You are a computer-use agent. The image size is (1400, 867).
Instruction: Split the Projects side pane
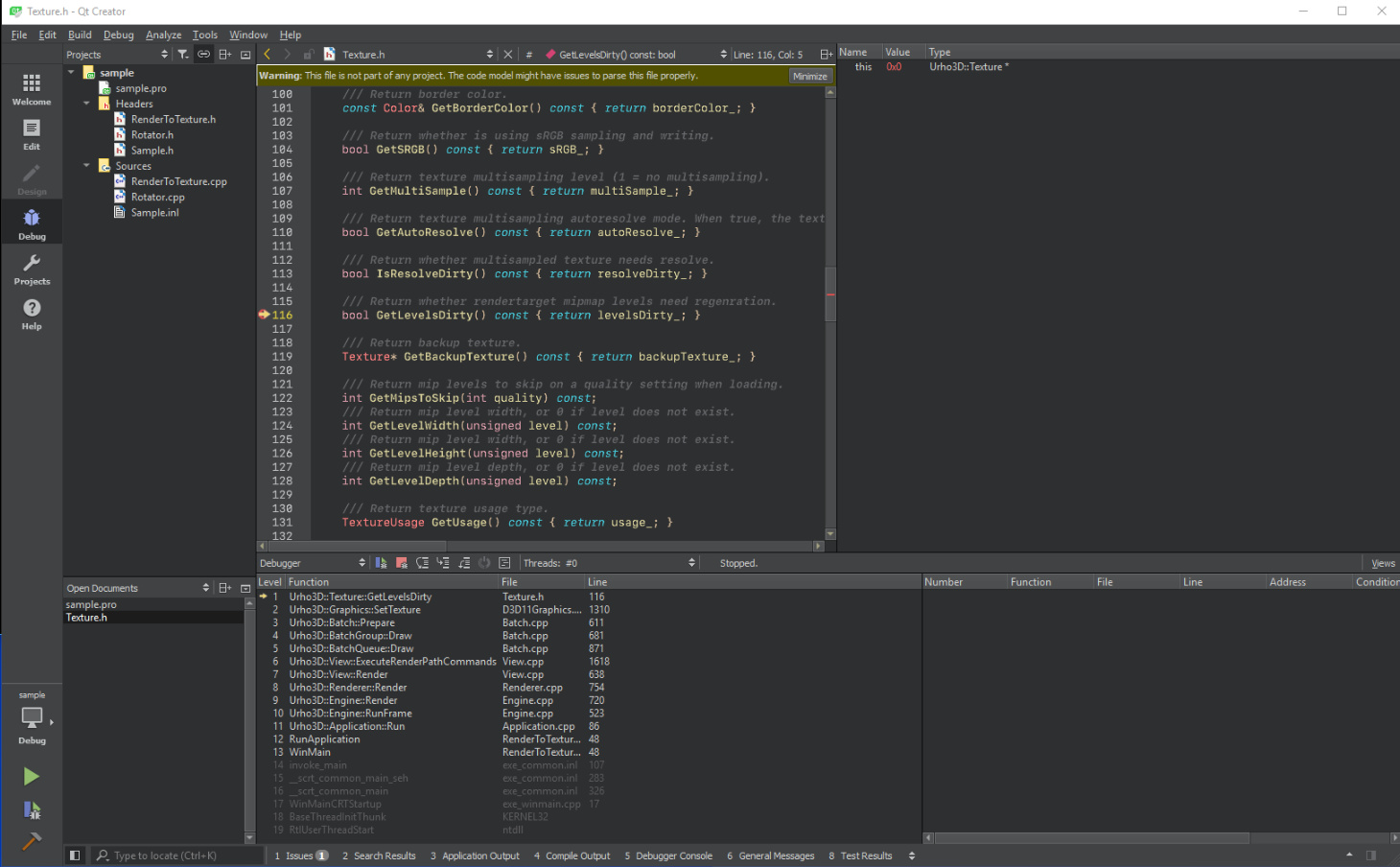[225, 55]
